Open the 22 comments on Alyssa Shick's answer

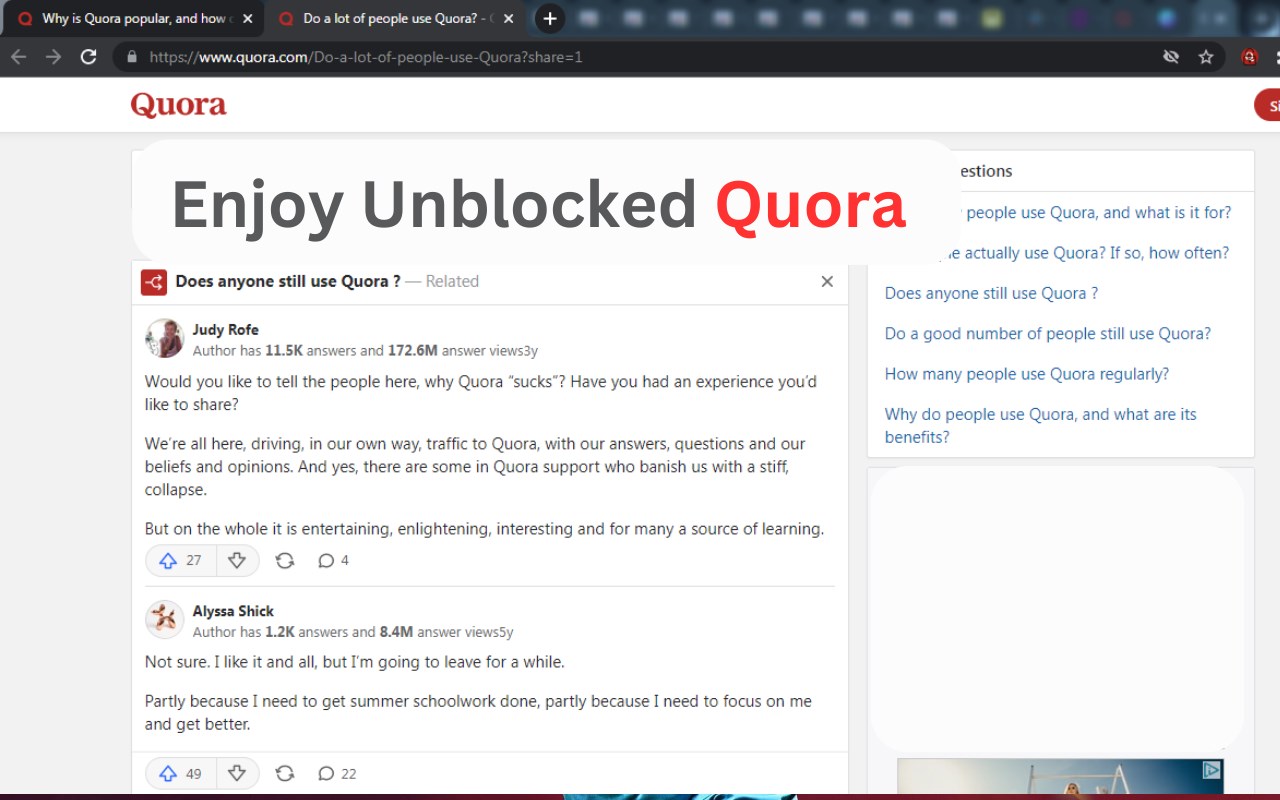(x=337, y=774)
